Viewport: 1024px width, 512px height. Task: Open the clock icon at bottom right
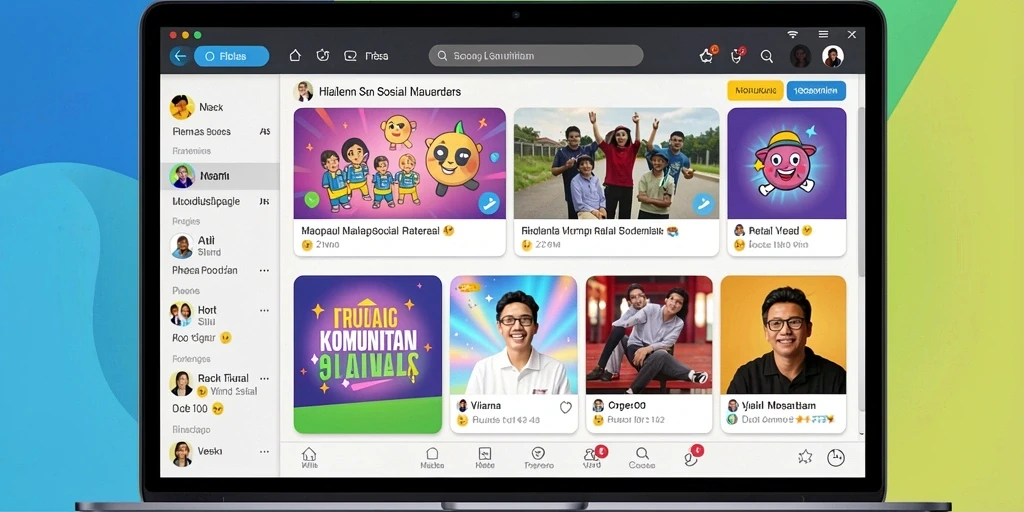(x=836, y=457)
